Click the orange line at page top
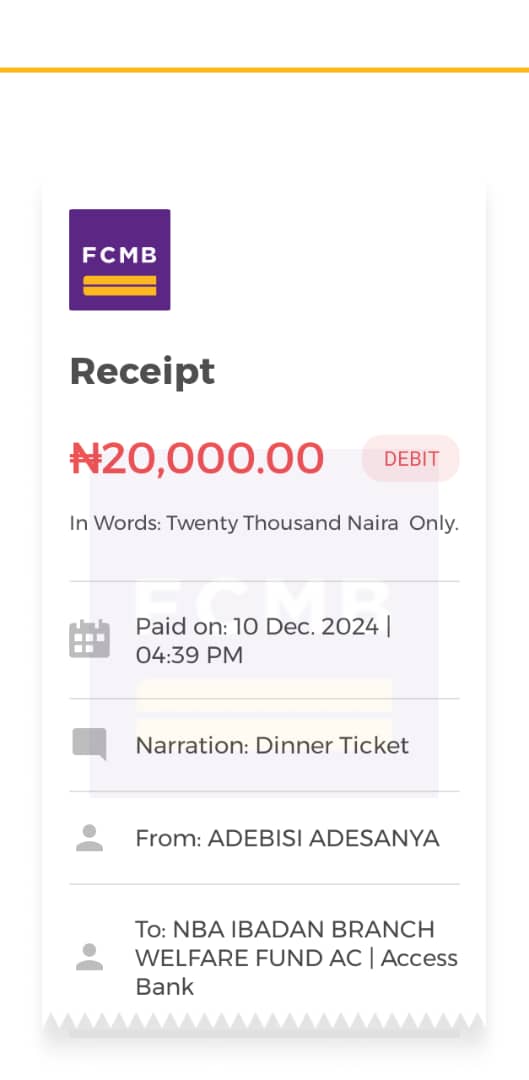Viewport: 529px width, 1080px height. click(264, 70)
